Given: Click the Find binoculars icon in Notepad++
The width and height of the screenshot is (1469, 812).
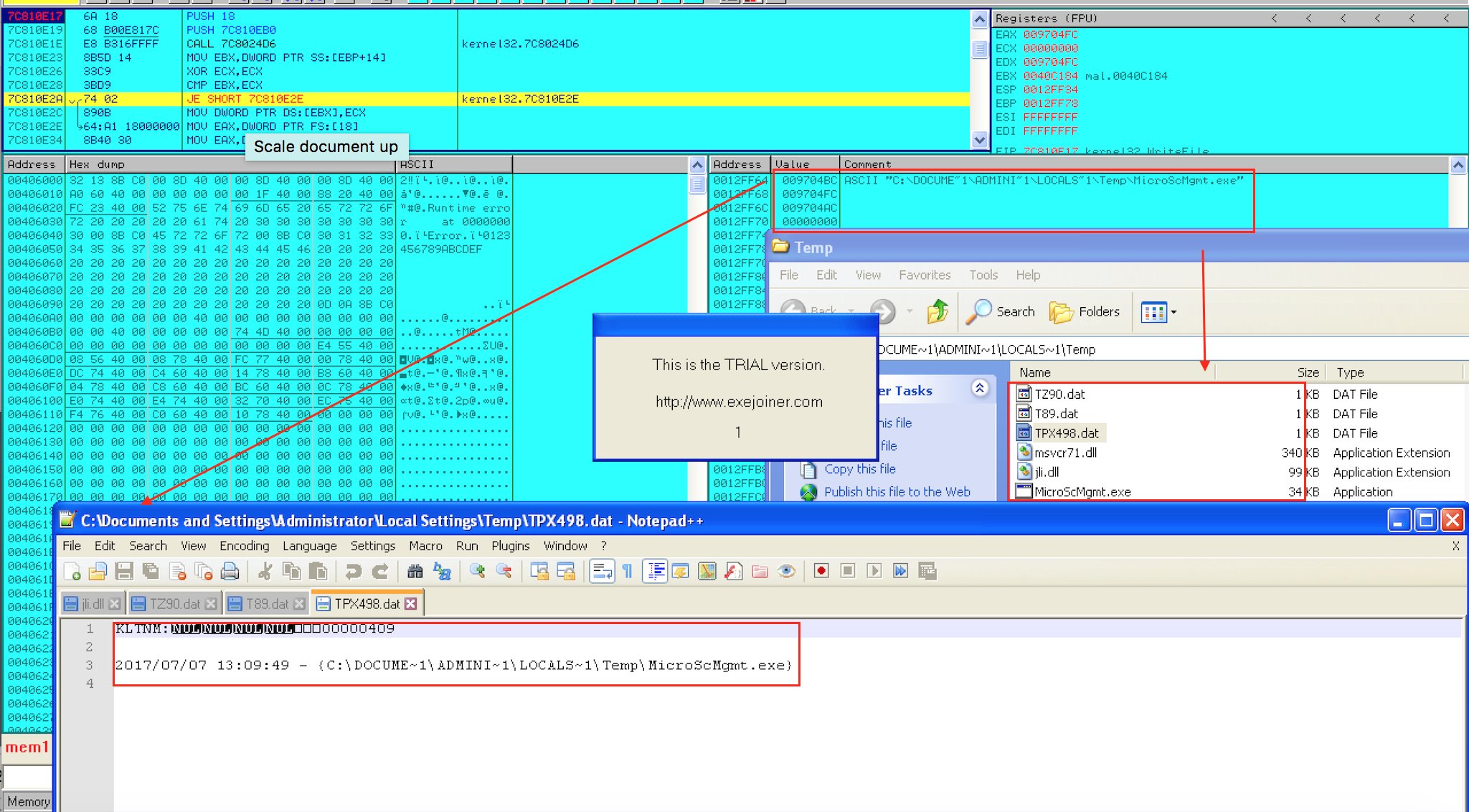Looking at the screenshot, I should 415,571.
